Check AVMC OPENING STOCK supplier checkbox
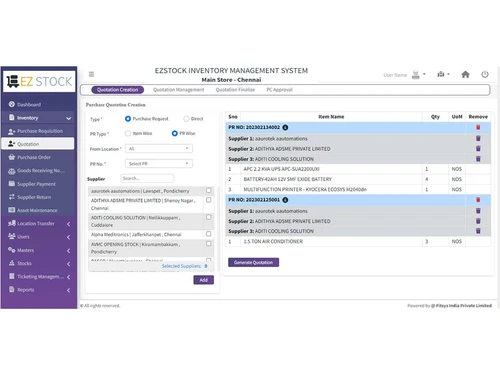This screenshot has width=500, height=375. tap(209, 244)
